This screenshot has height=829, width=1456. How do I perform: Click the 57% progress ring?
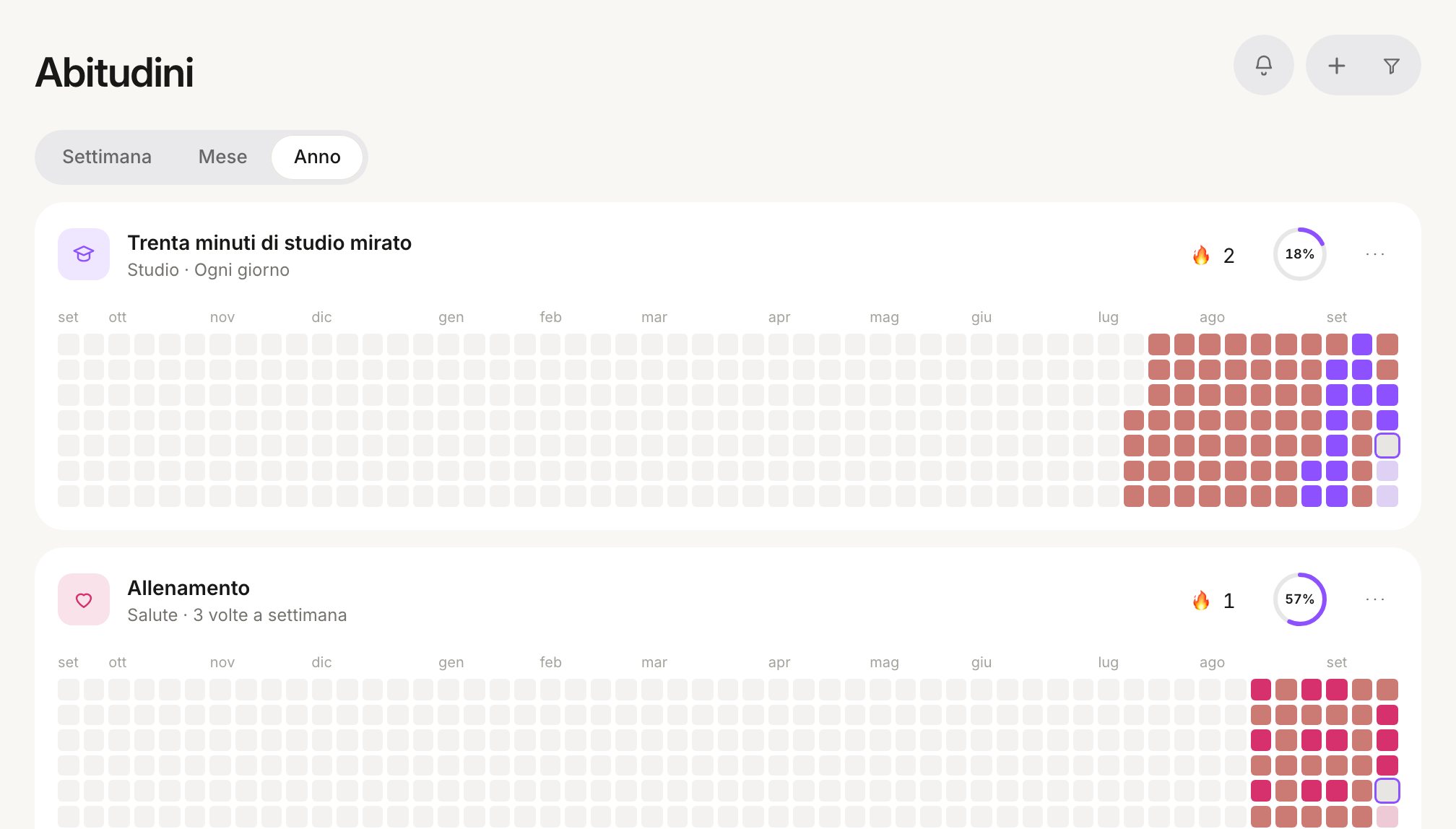pyautogui.click(x=1299, y=599)
